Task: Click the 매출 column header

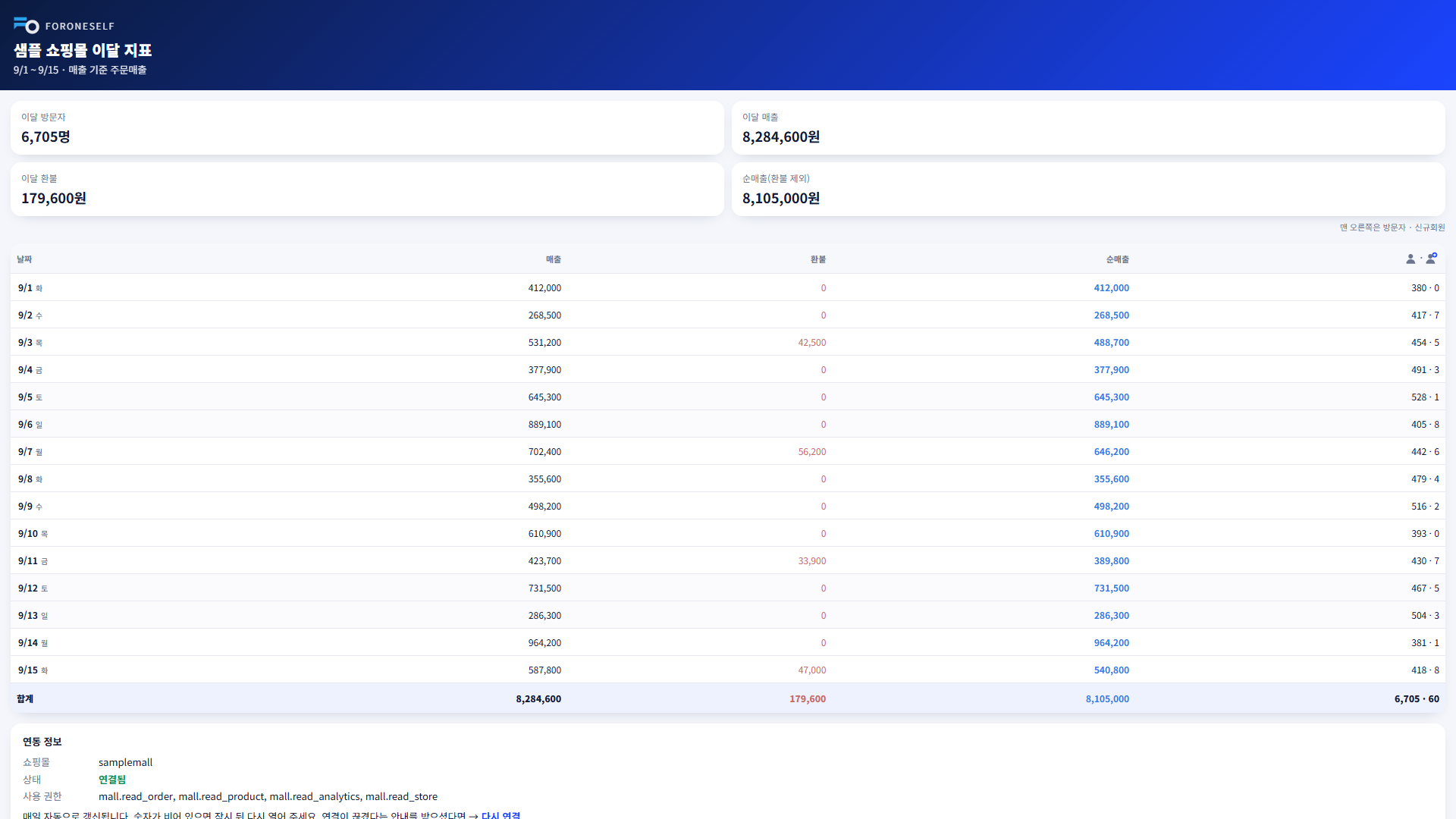Action: pos(554,259)
